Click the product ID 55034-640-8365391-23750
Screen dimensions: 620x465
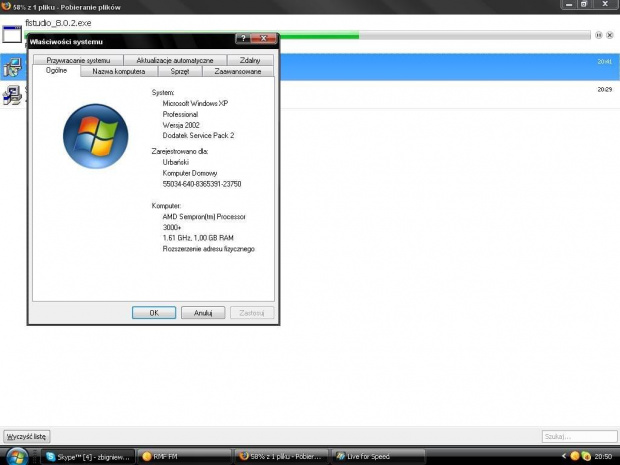pos(202,184)
